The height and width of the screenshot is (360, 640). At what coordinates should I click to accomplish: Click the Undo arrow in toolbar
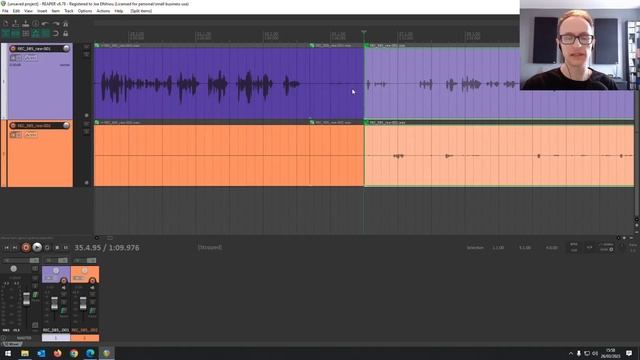point(45,24)
